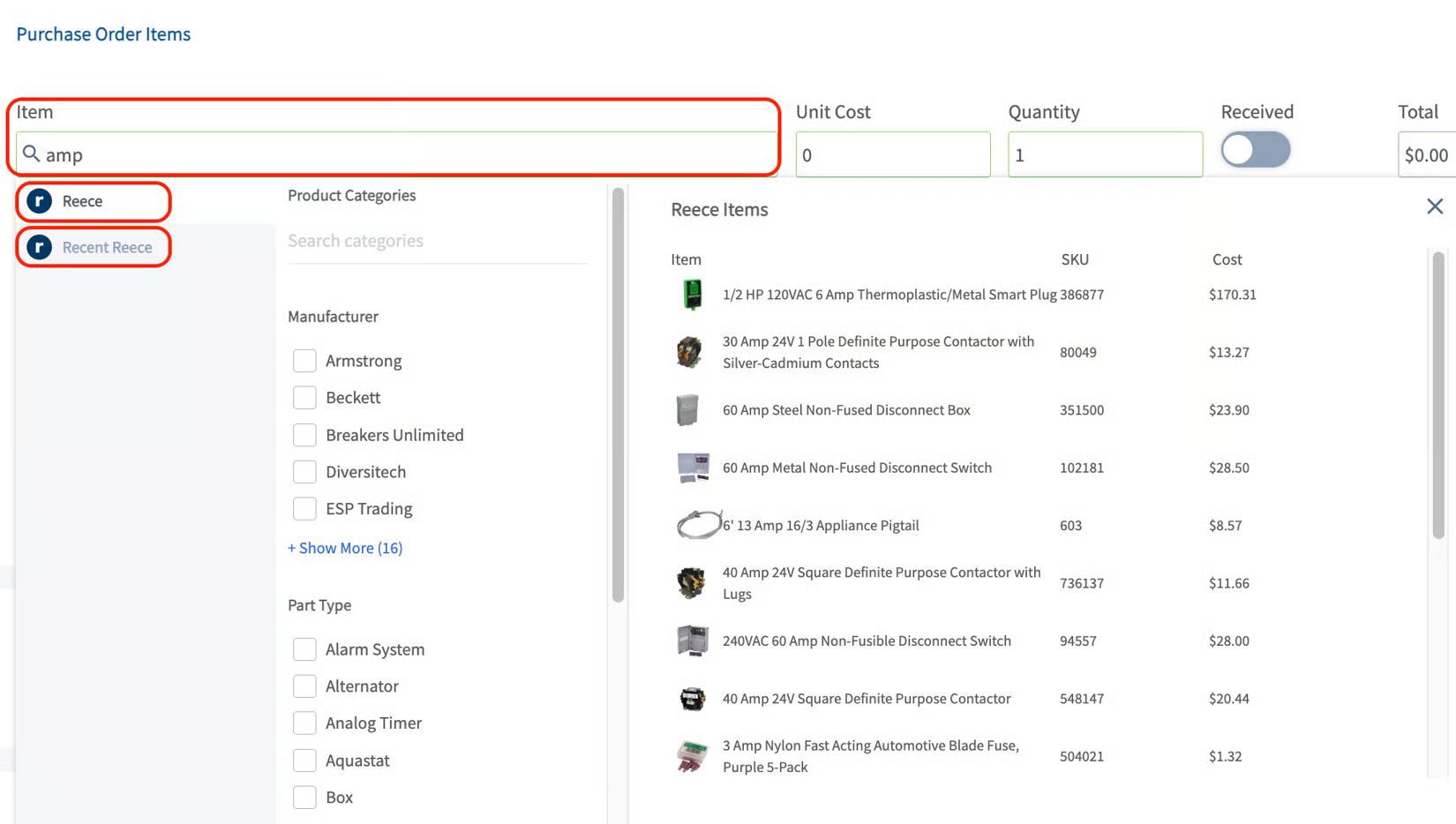Click the Cost column header

[x=1227, y=259]
